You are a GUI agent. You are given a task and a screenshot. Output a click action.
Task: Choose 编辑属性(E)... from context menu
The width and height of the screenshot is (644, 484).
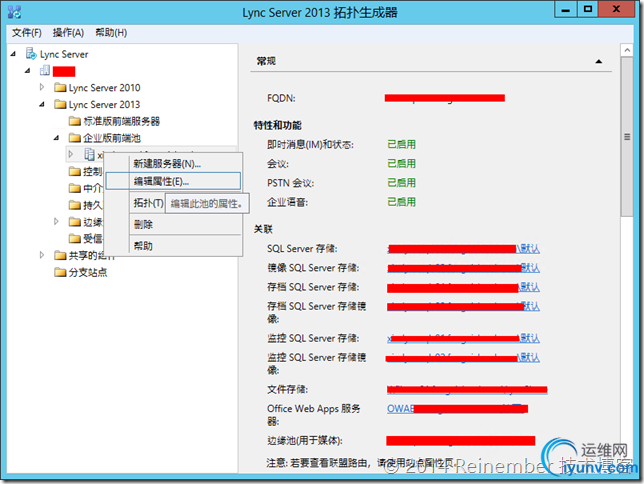pyautogui.click(x=173, y=181)
